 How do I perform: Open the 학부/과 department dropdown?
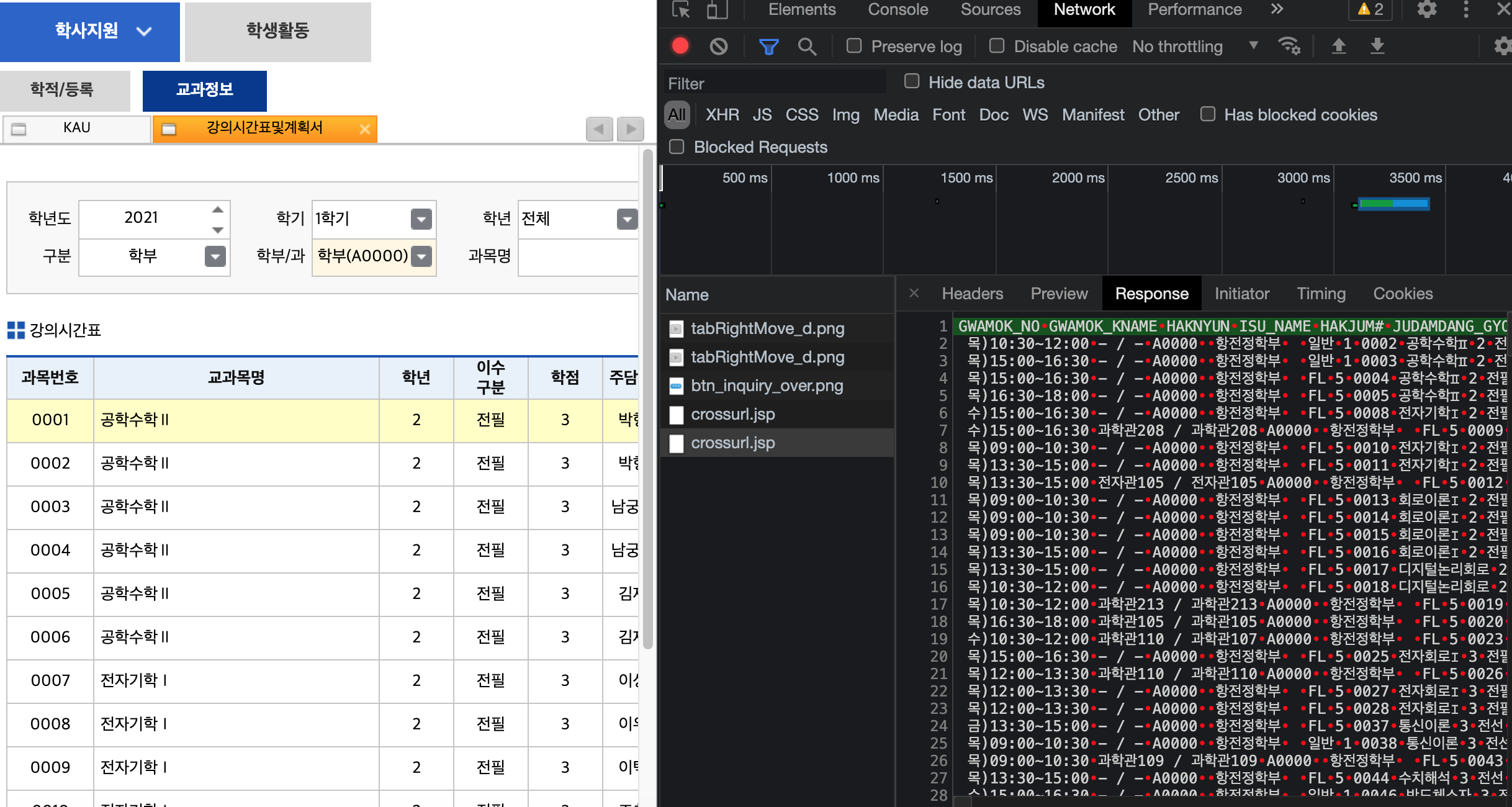421,256
